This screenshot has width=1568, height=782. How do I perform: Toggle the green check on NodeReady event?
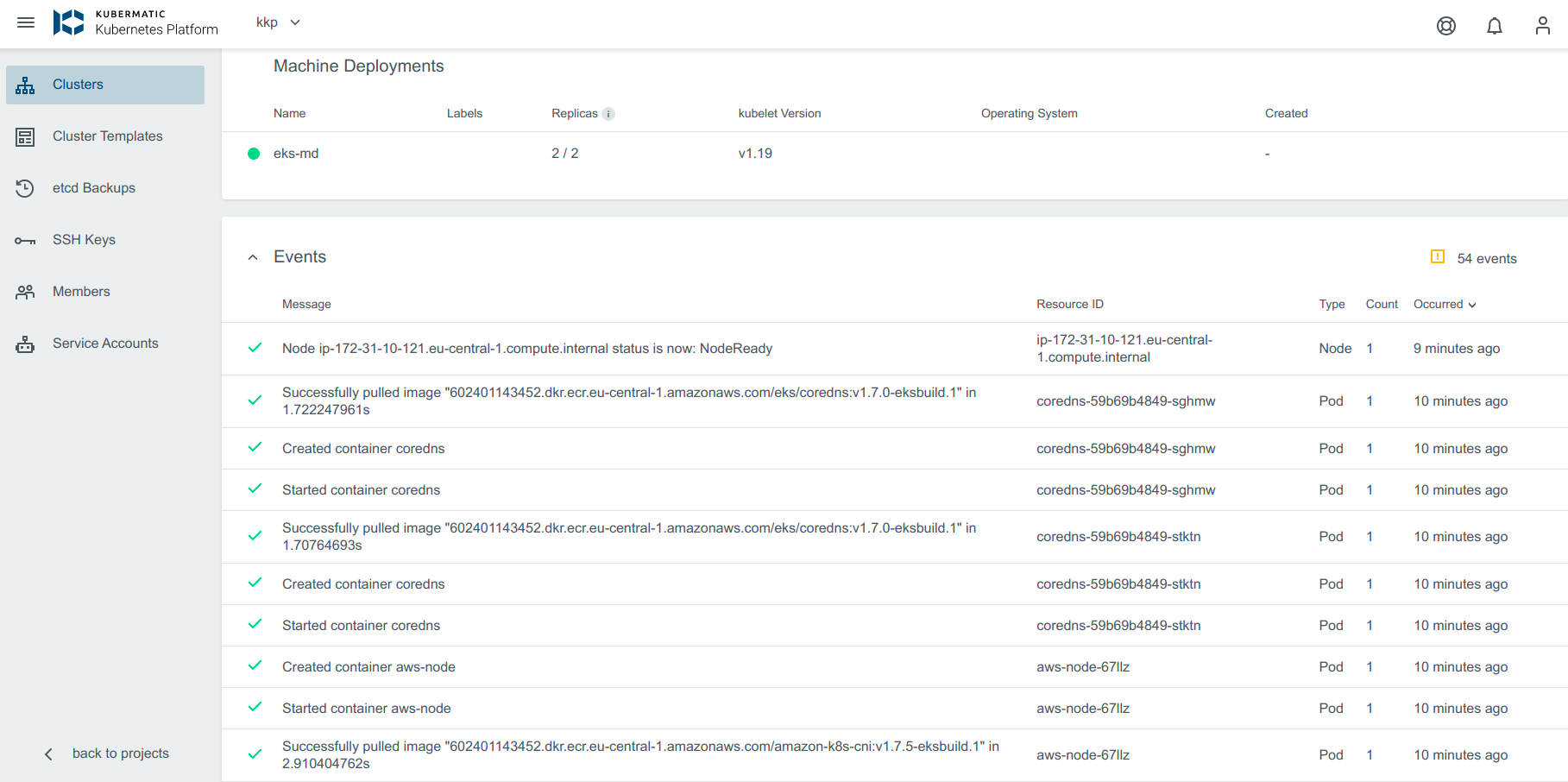255,348
